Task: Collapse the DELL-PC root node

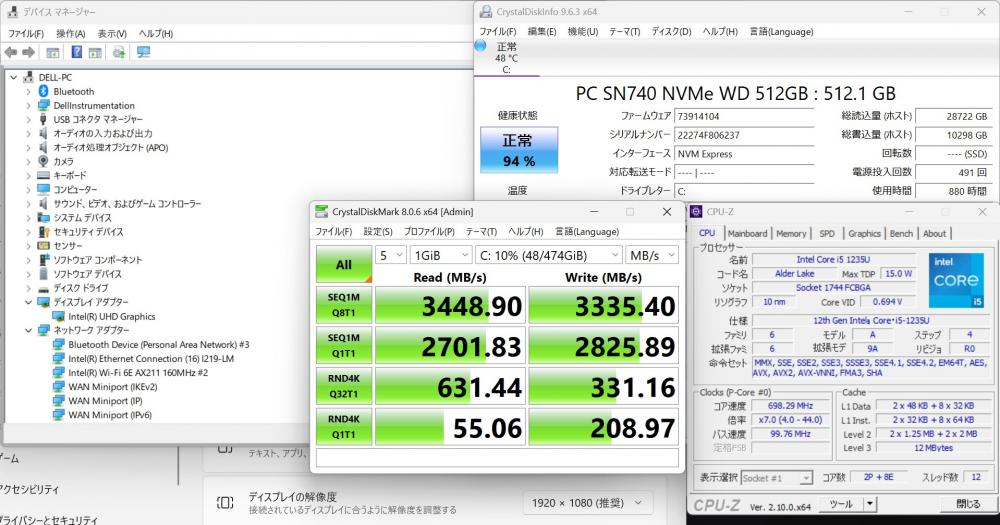Action: coord(13,77)
